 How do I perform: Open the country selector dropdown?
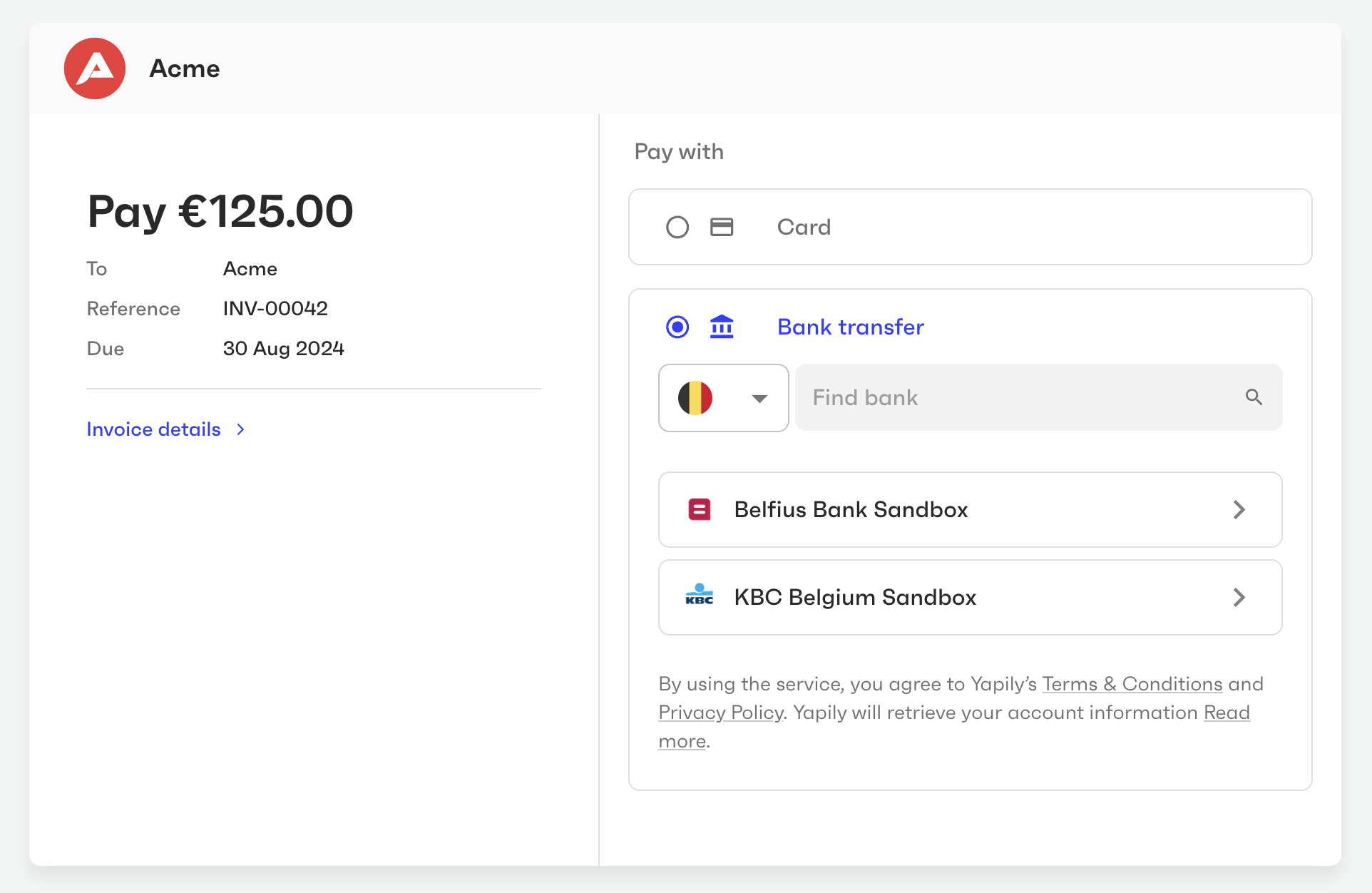[x=759, y=398]
